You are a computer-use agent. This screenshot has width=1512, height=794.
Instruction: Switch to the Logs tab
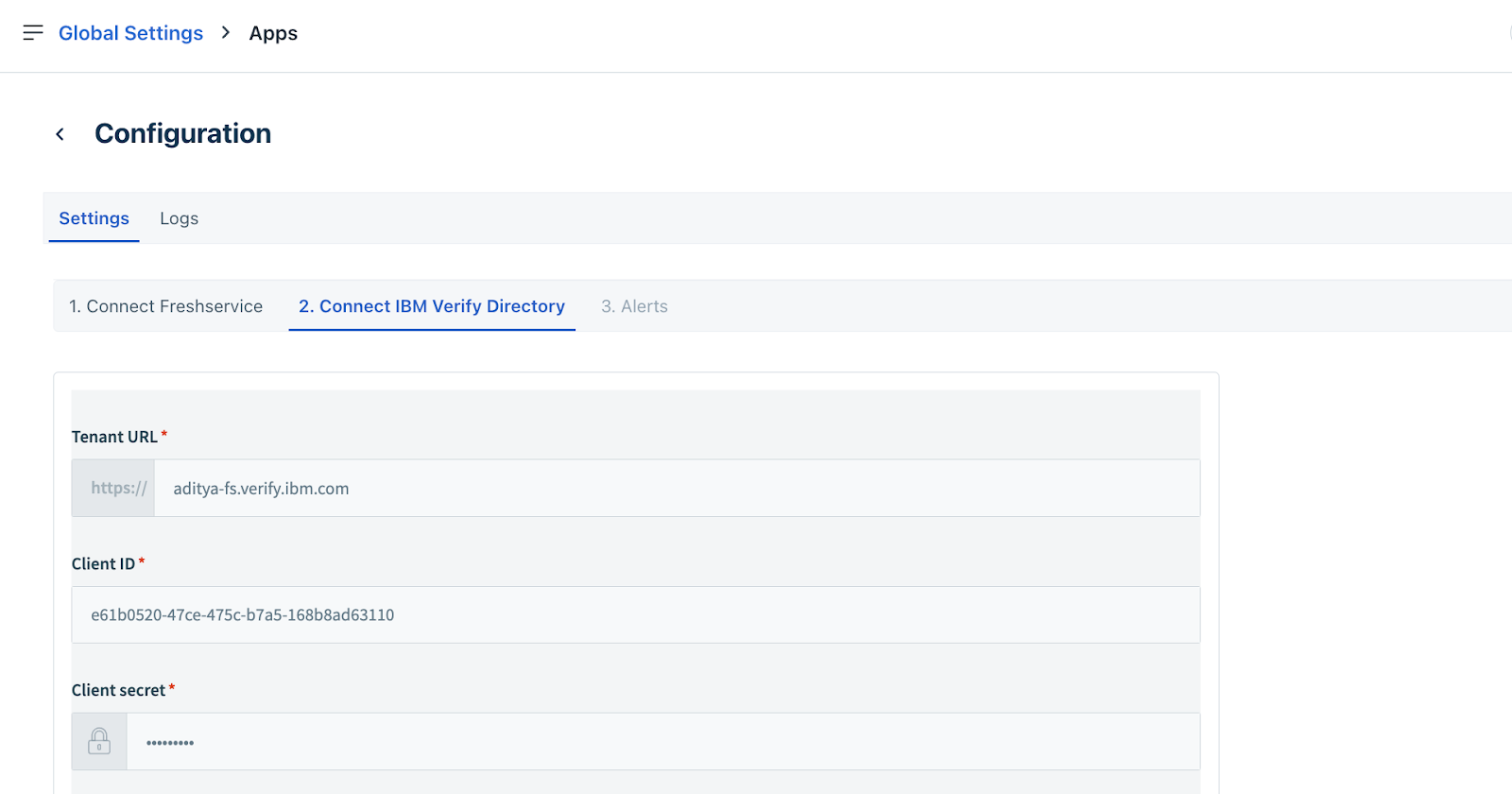179,218
